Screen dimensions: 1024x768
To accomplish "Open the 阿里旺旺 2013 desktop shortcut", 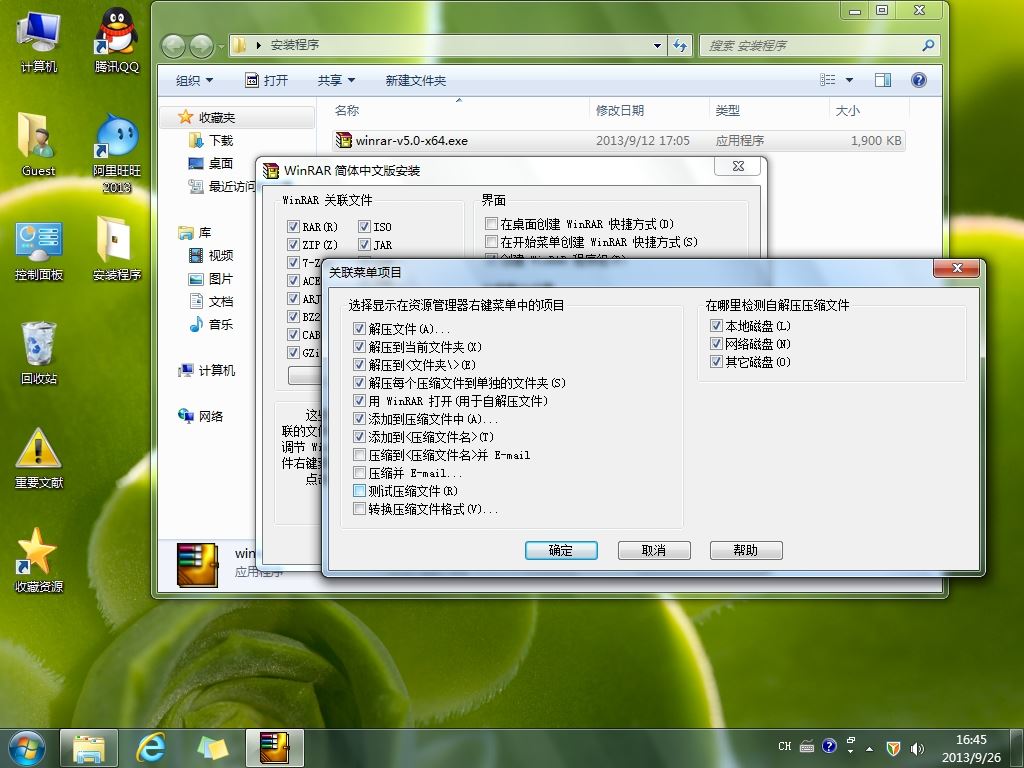I will 117,152.
